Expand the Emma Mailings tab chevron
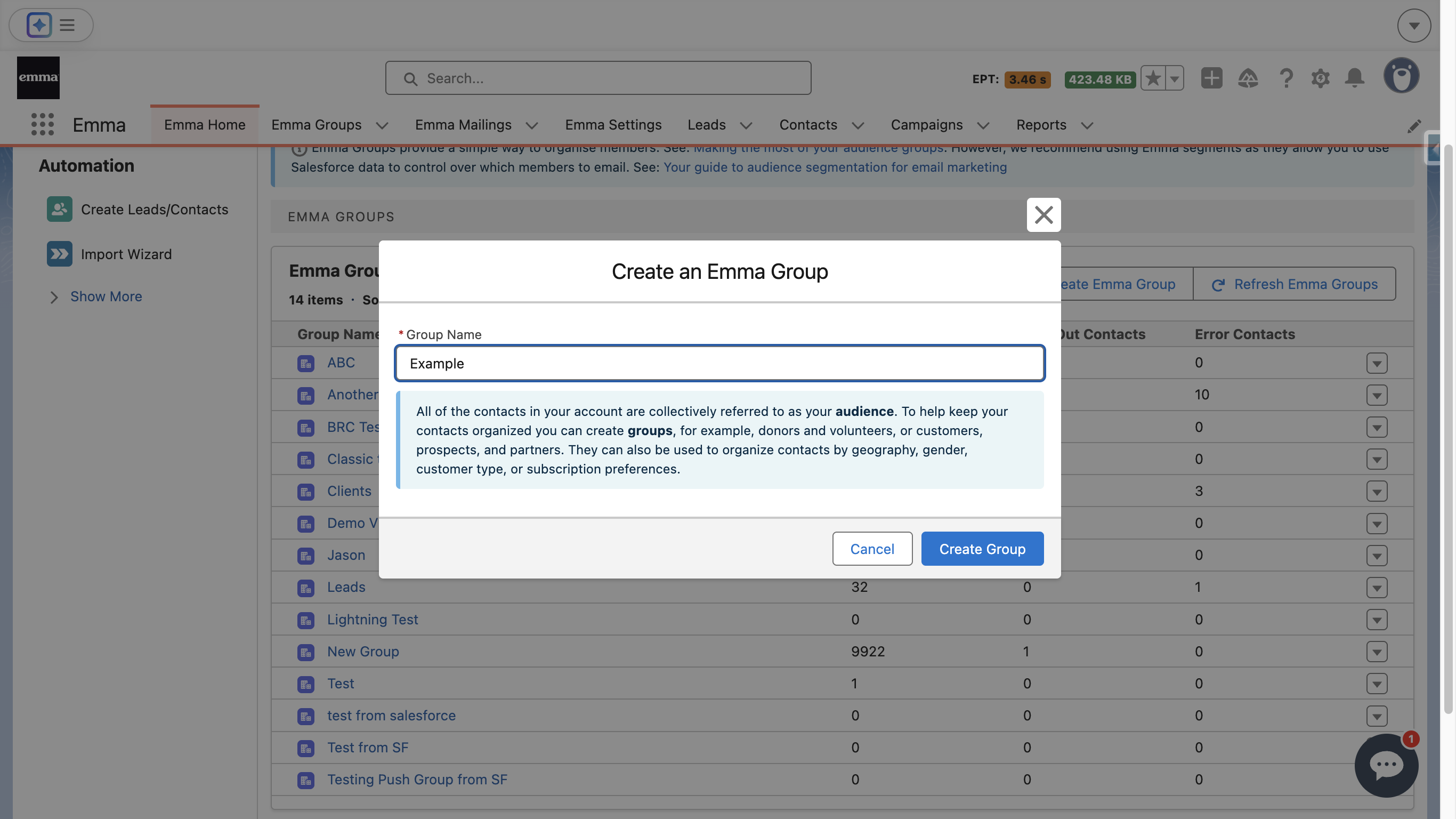Screen dimensions: 1456x819 point(532,125)
